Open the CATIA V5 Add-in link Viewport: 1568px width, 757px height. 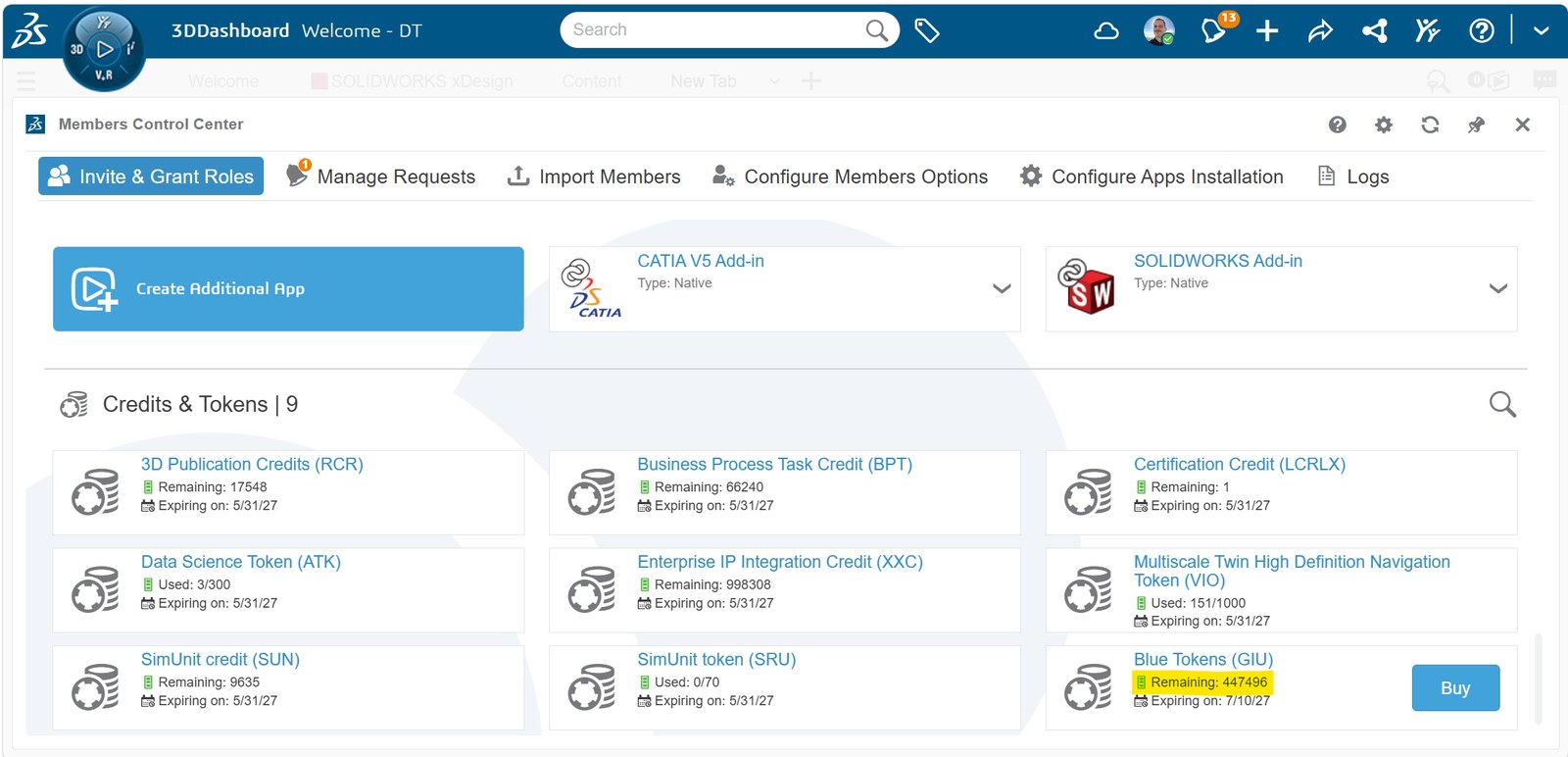(701, 261)
